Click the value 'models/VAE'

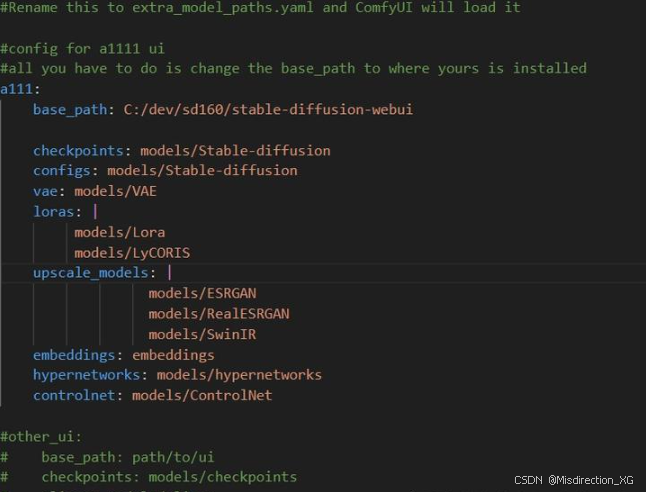[115, 191]
